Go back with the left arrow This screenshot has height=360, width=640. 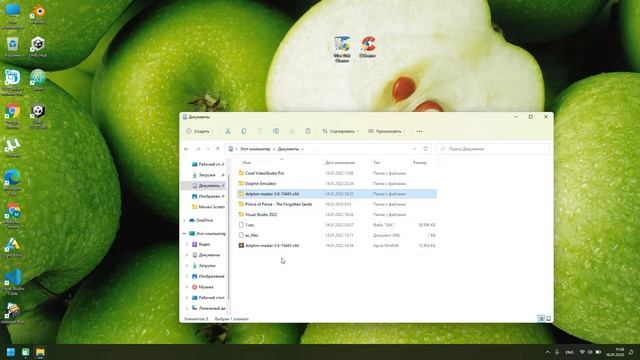pos(187,149)
